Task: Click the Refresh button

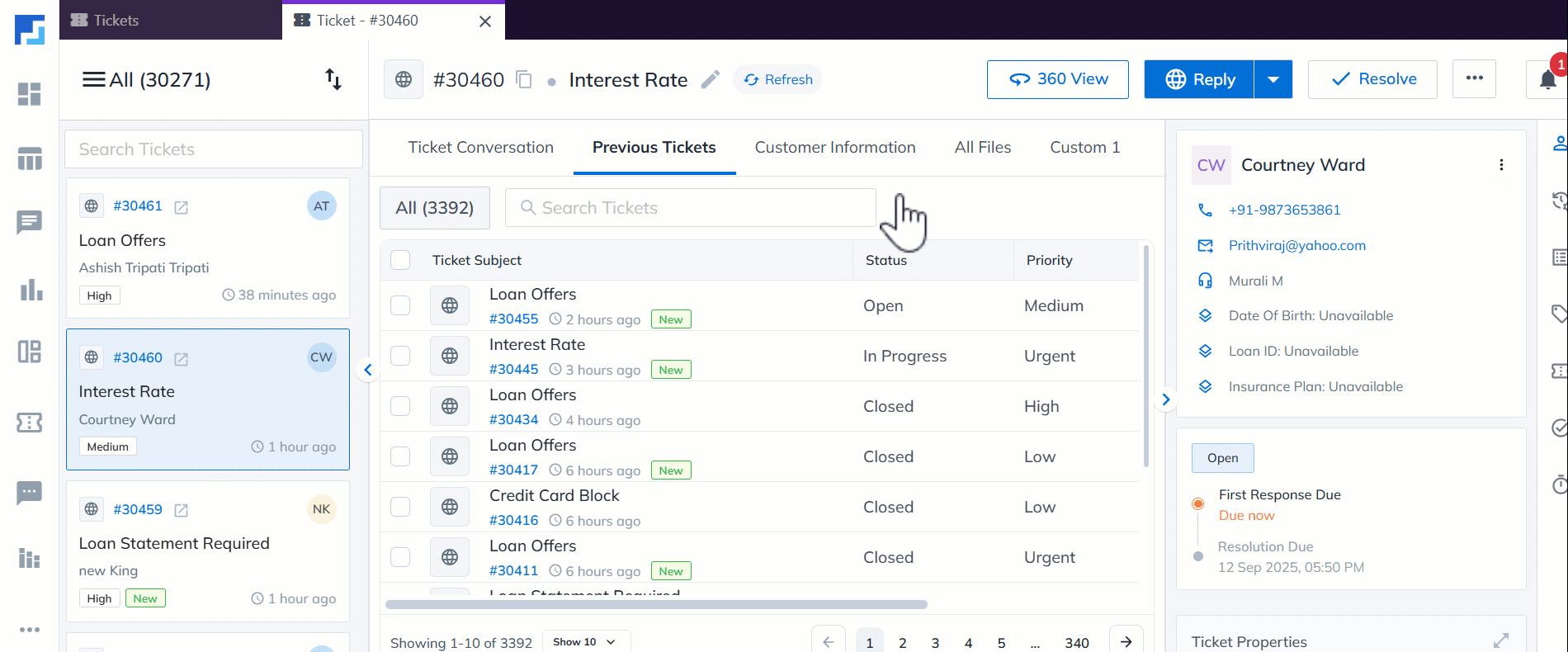Action: [778, 79]
